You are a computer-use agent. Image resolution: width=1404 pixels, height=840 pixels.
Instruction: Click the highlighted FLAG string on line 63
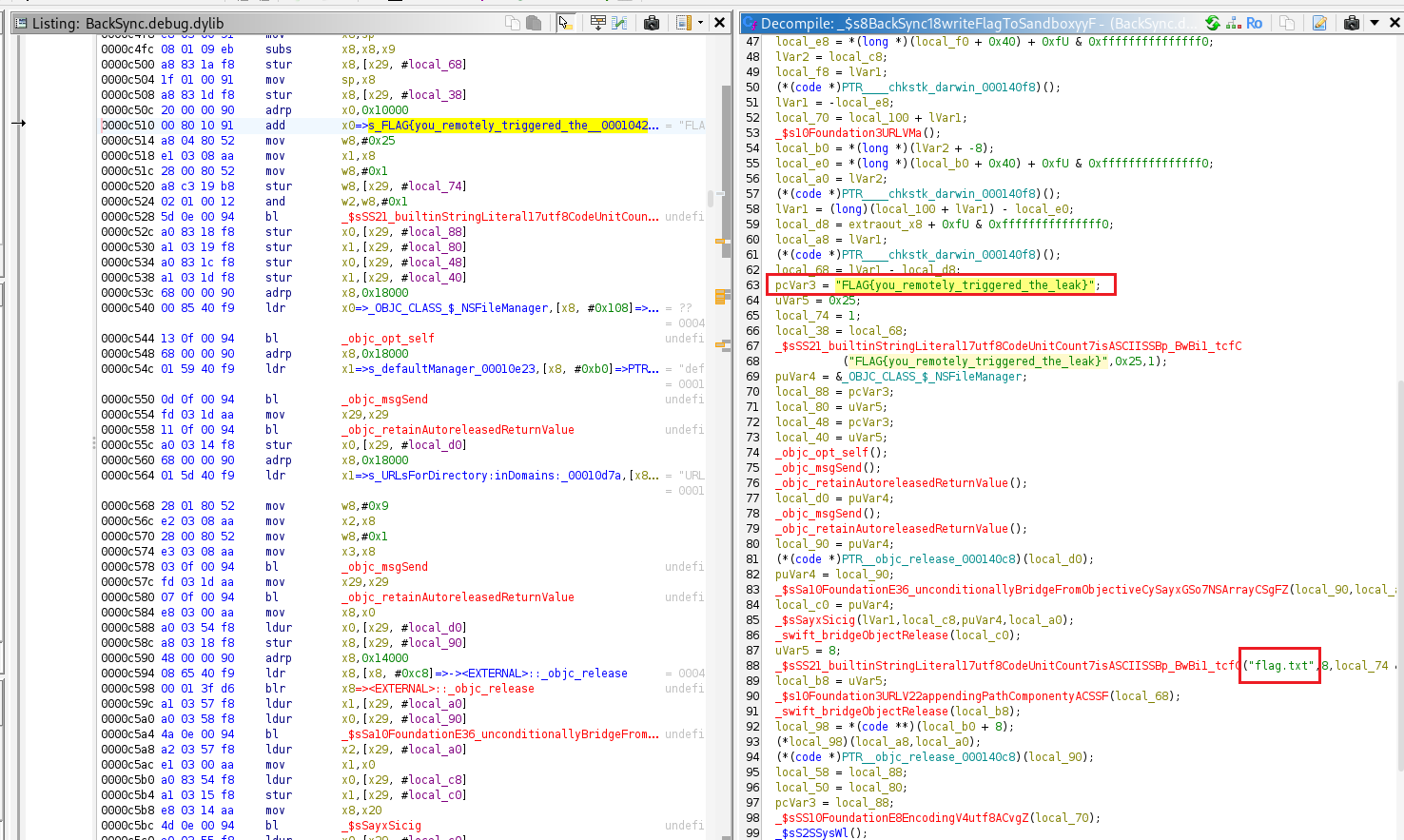pyautogui.click(x=966, y=285)
